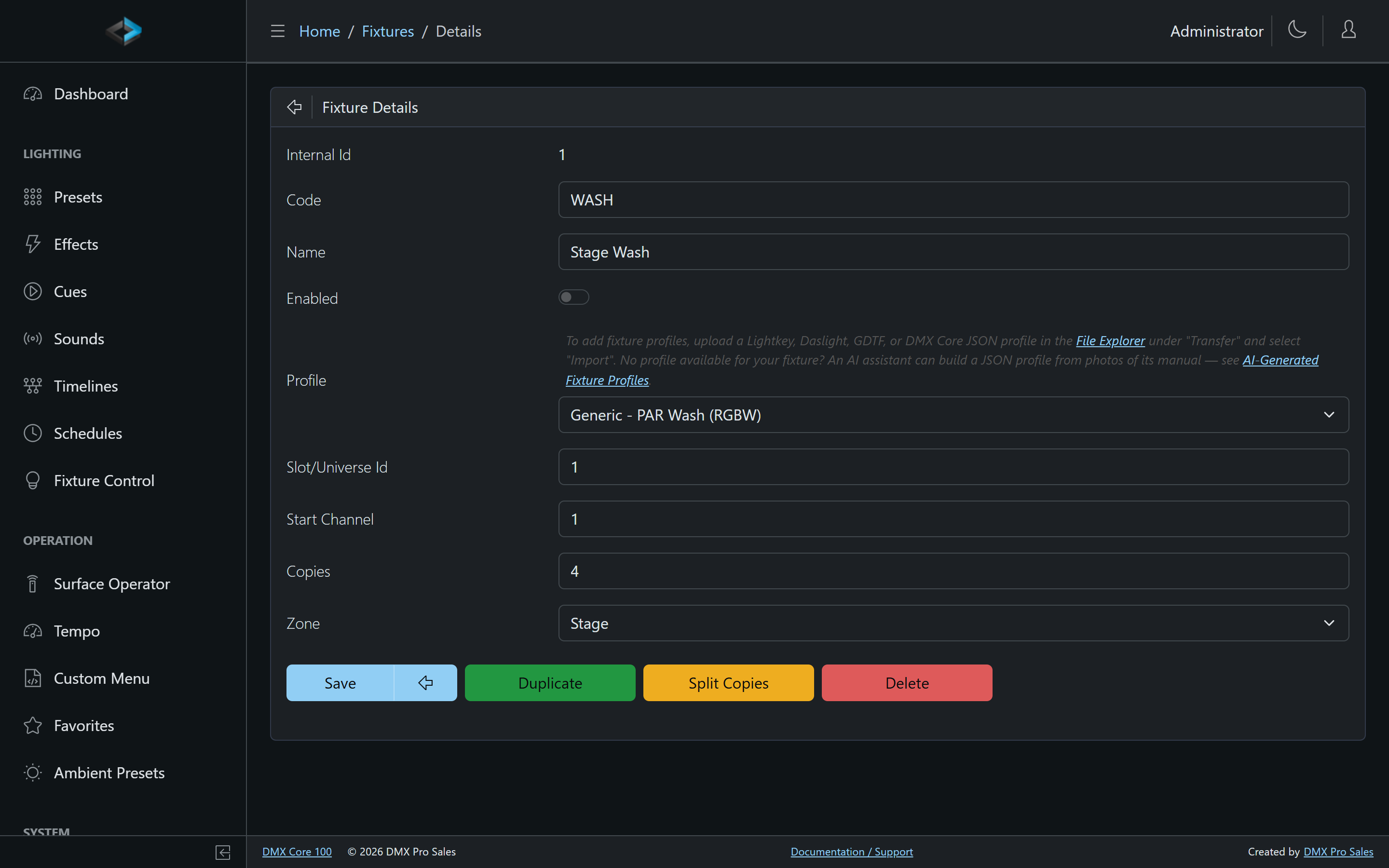
Task: Click the DMX Core logo icon
Action: (x=123, y=31)
